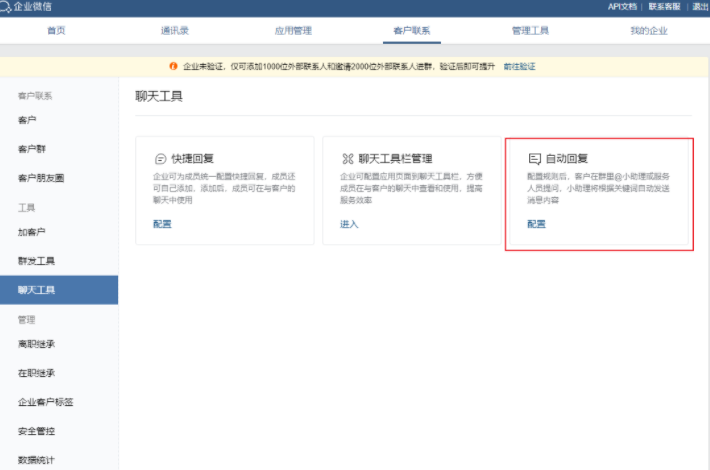Open the 首页 tab

(56, 30)
